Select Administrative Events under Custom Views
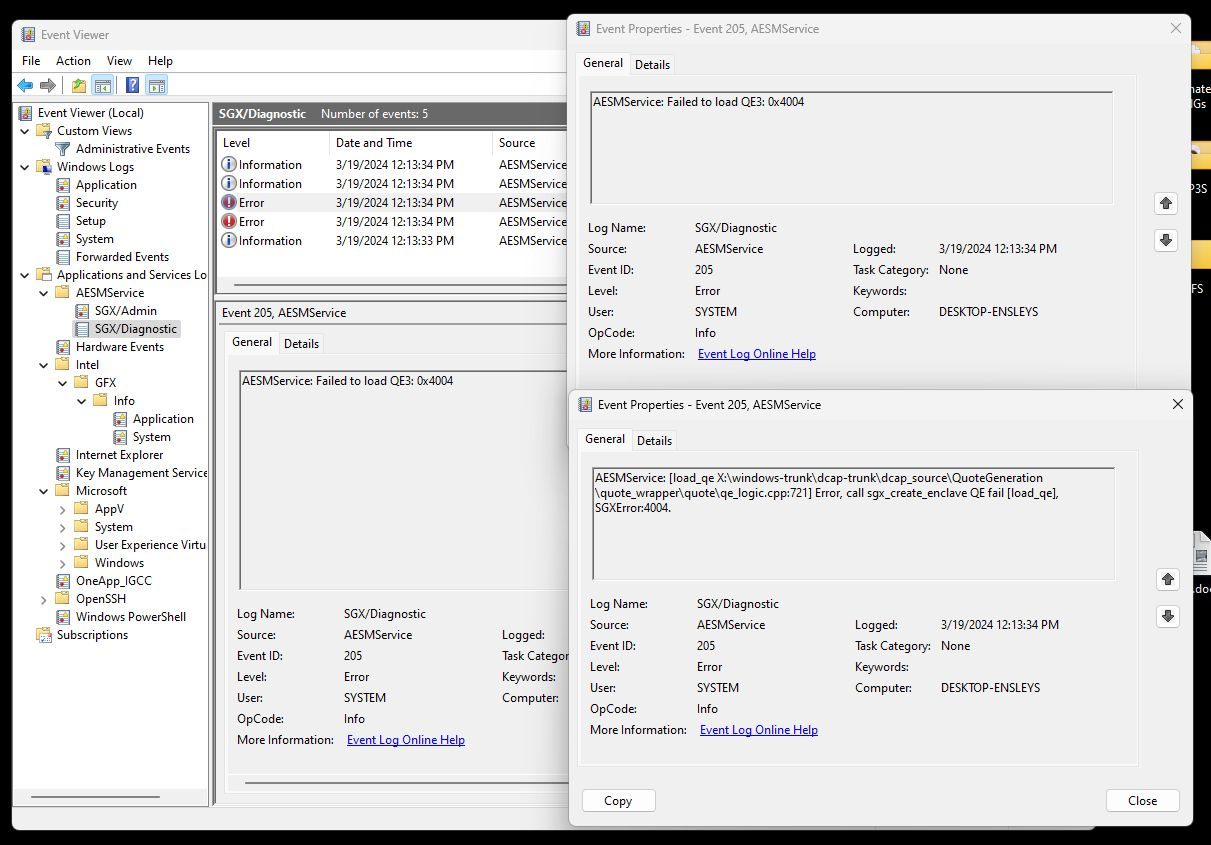 click(x=132, y=149)
